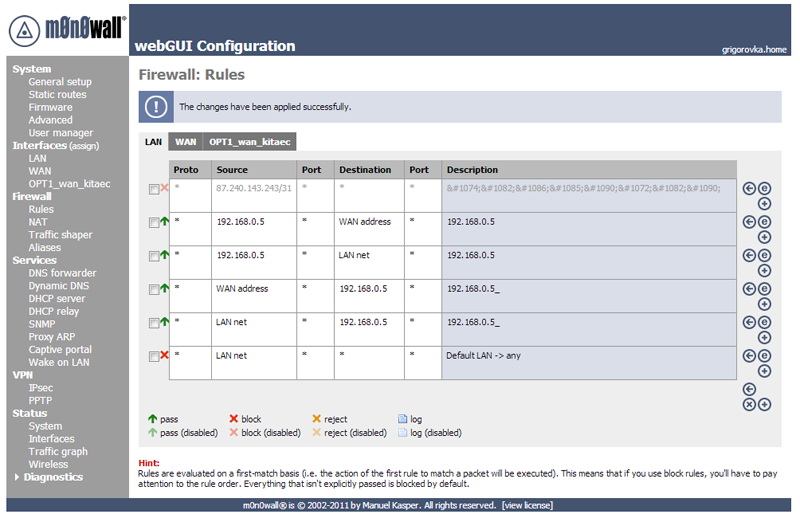
Task: Add a new rule based on the 87.240.143.243/31 rule
Action: point(764,204)
